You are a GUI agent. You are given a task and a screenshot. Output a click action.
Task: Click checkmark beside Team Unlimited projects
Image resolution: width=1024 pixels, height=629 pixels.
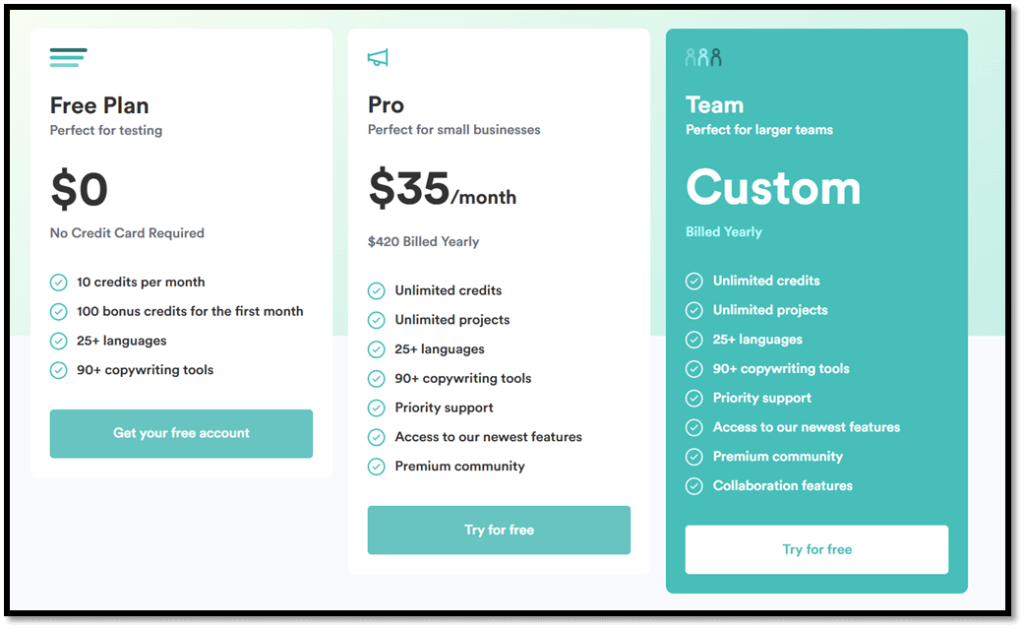click(694, 310)
